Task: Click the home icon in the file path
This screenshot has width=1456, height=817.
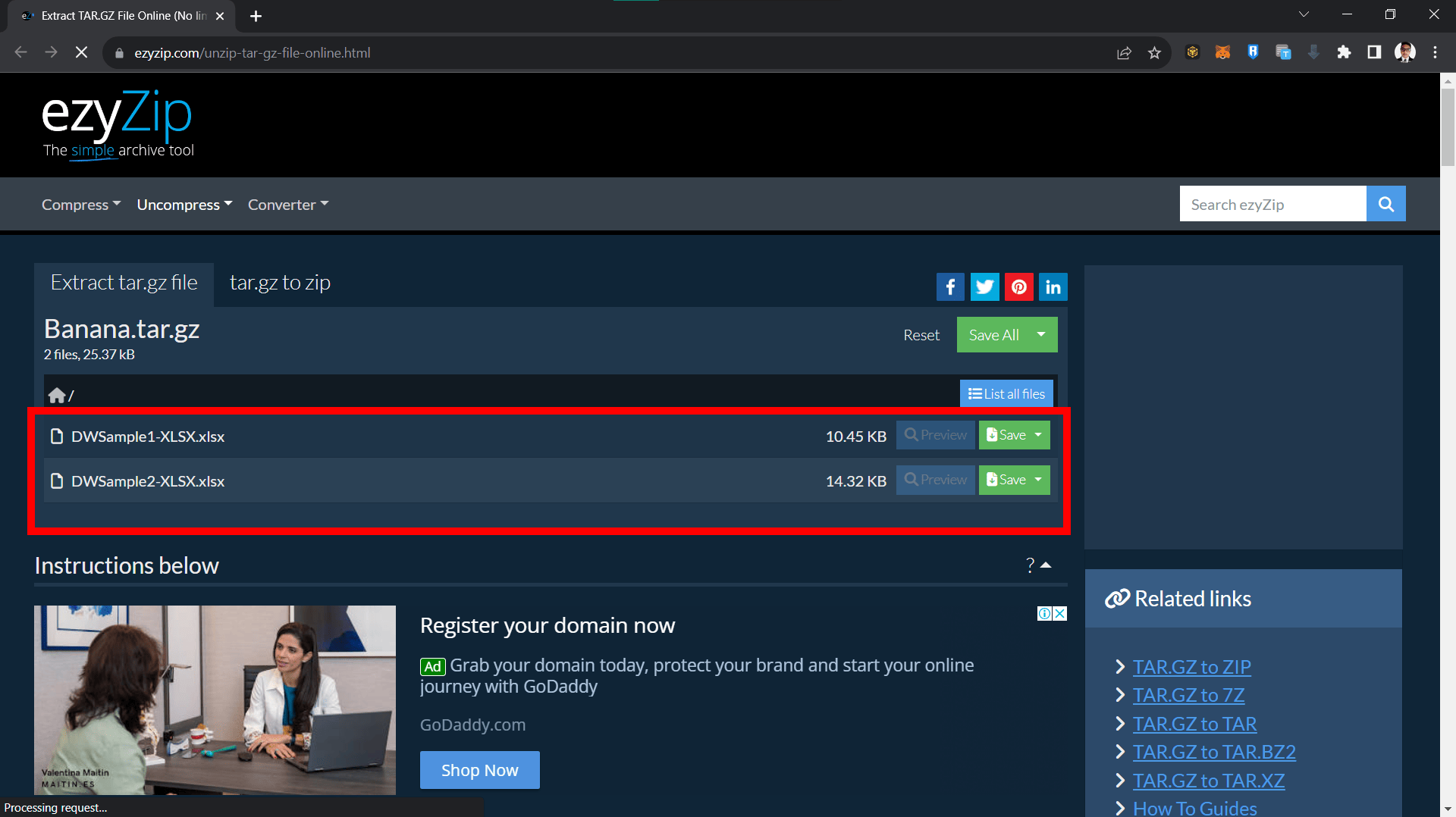Action: [57, 394]
